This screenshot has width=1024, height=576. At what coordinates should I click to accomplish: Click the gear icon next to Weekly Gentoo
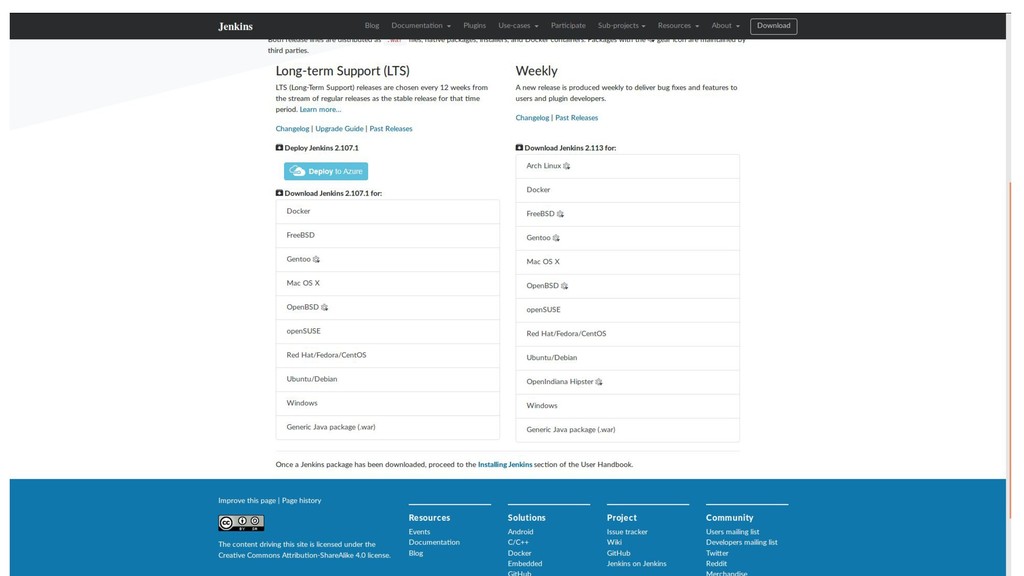[x=556, y=238]
